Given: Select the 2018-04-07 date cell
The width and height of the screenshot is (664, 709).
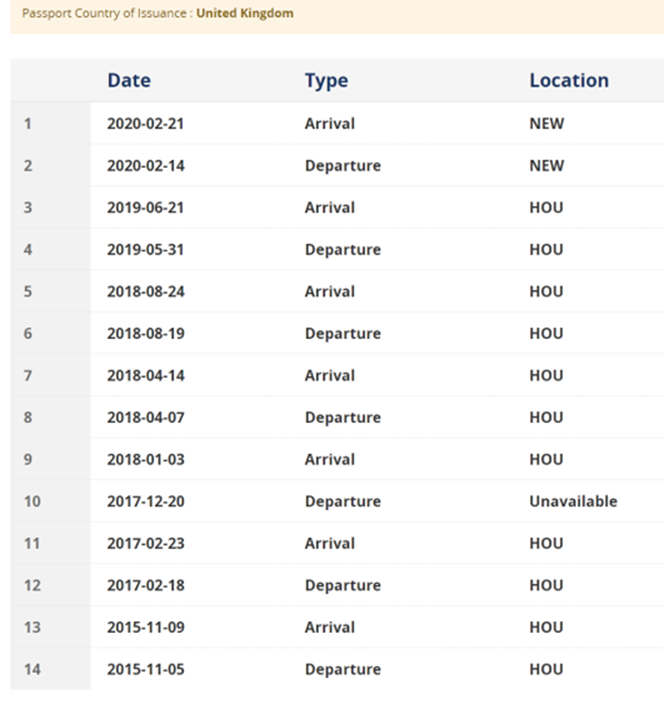Looking at the screenshot, I should click(x=146, y=417).
